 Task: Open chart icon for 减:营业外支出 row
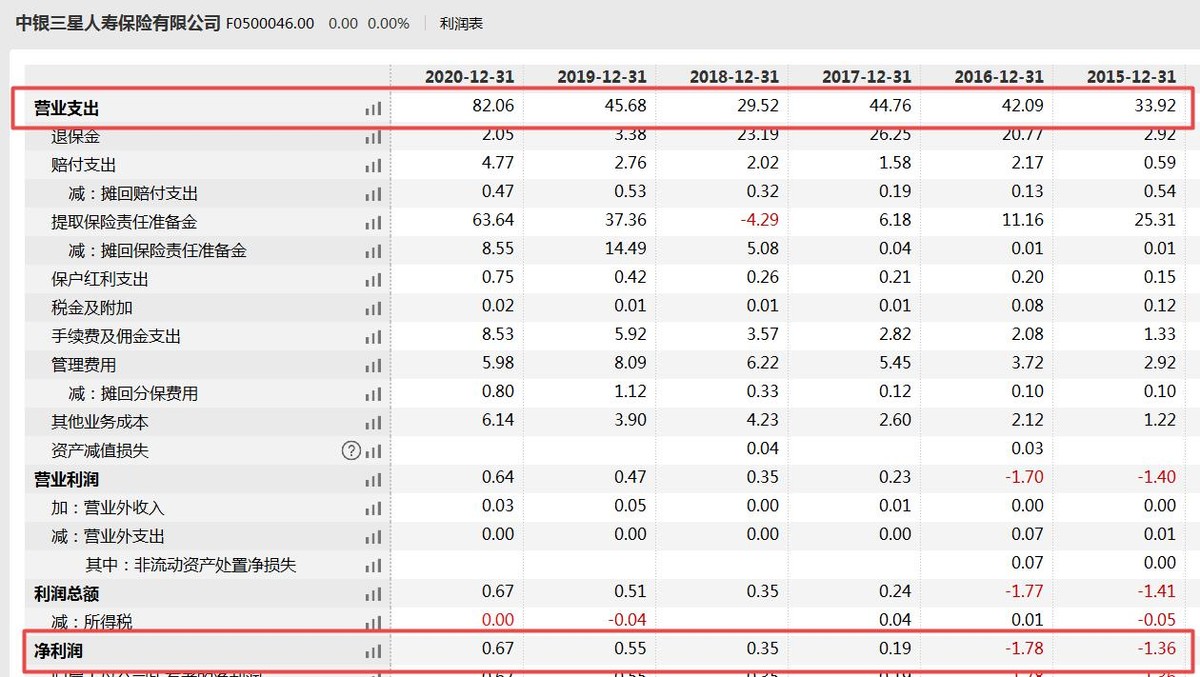click(x=373, y=537)
